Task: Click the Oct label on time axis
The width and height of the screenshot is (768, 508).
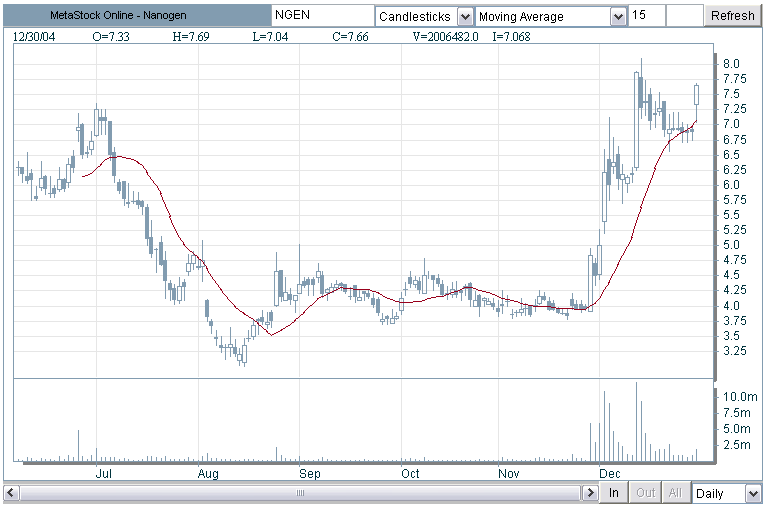Action: tap(410, 474)
